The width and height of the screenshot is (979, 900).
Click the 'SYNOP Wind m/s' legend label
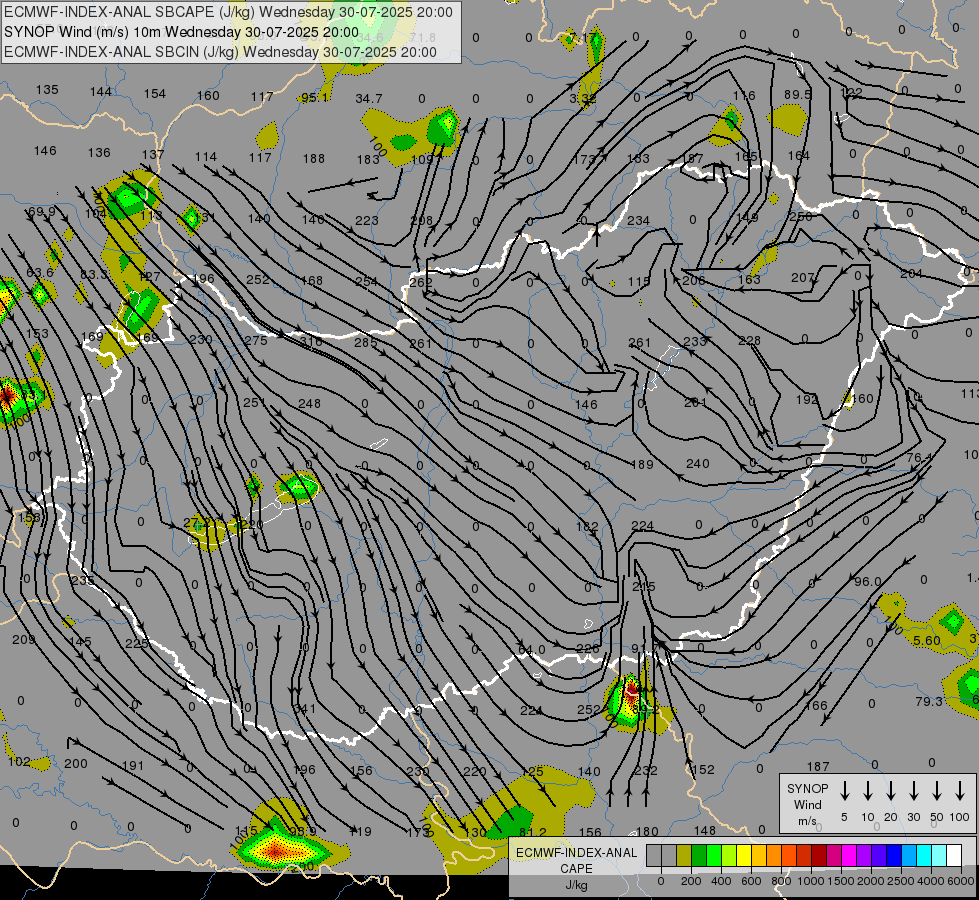807,804
